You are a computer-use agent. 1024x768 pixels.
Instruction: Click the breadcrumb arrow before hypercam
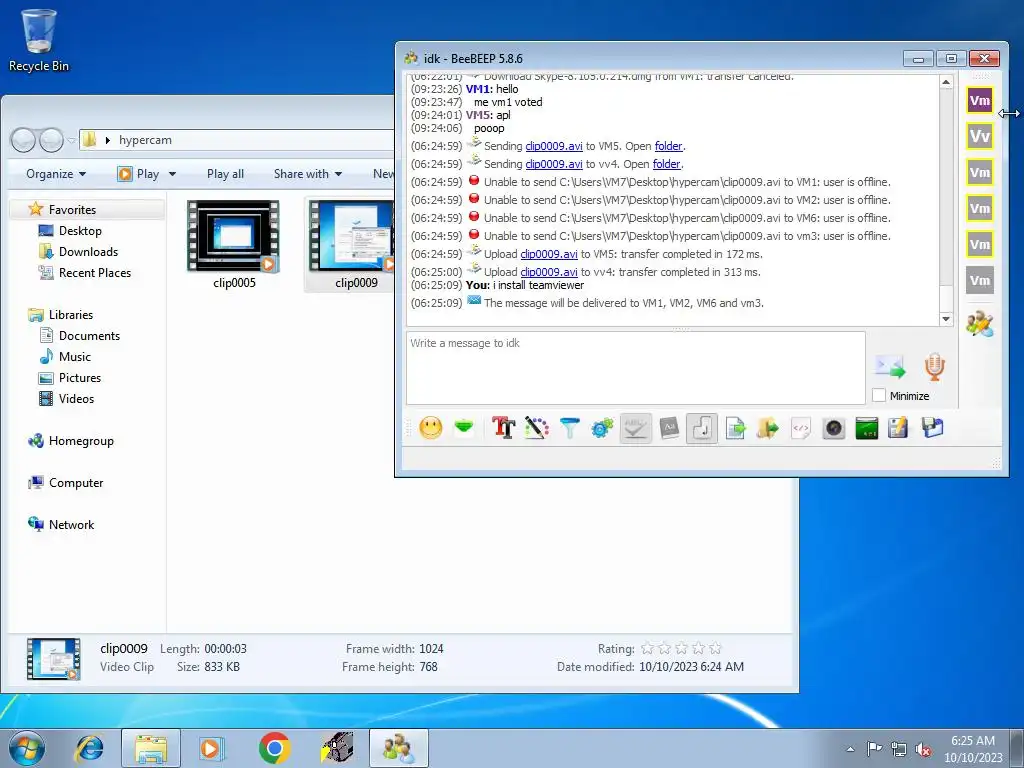(x=108, y=140)
